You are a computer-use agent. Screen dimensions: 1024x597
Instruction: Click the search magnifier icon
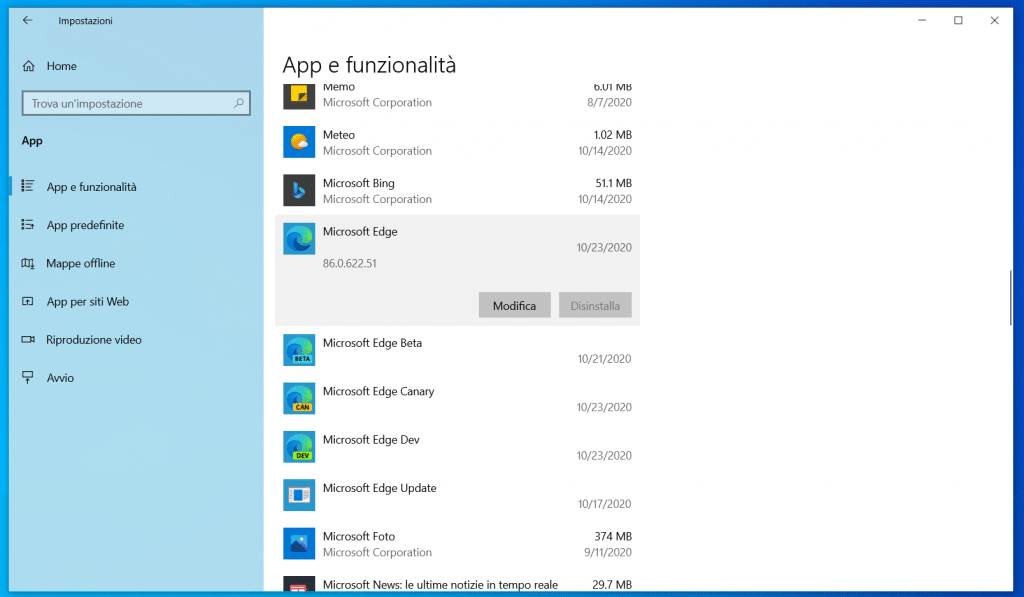239,103
